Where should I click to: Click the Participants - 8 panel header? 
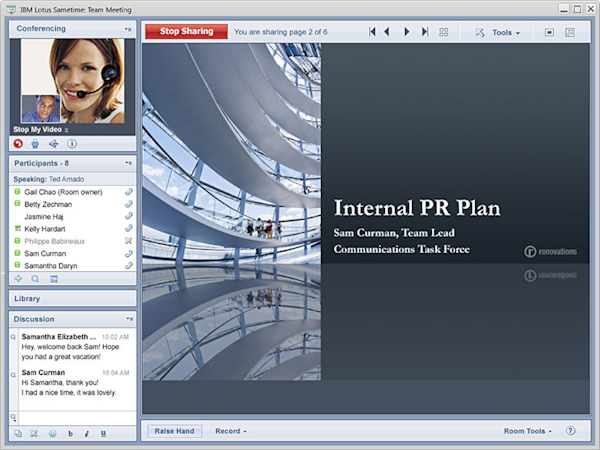(72, 163)
